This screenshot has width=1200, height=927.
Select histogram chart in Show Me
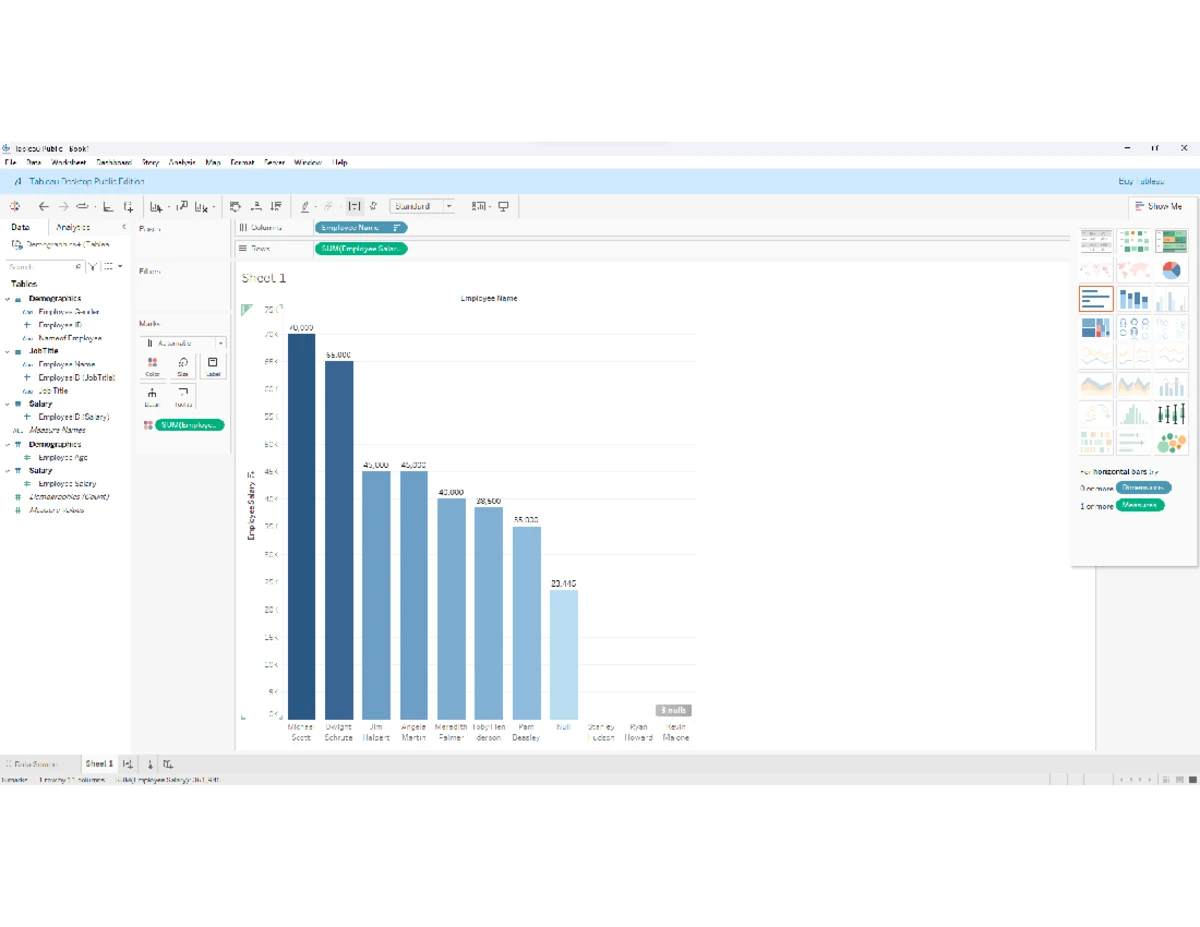tap(1134, 413)
